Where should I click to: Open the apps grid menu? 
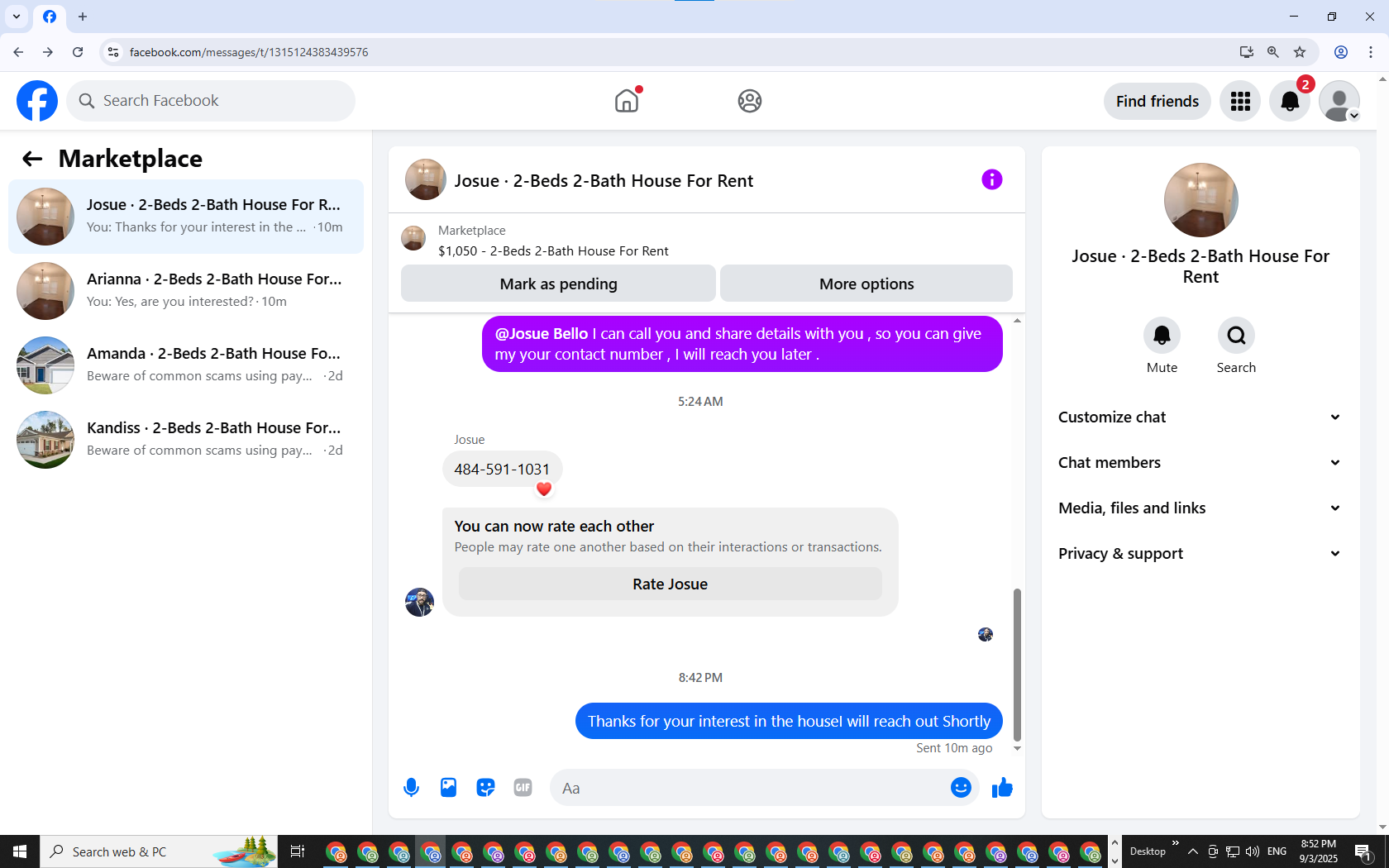pos(1240,101)
